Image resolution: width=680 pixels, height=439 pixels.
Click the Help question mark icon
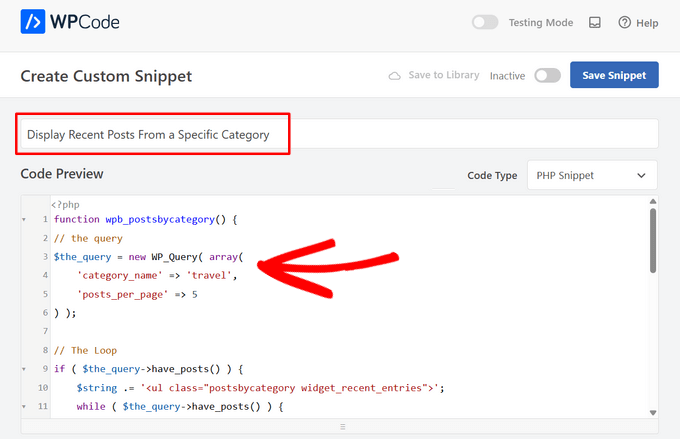pos(625,22)
